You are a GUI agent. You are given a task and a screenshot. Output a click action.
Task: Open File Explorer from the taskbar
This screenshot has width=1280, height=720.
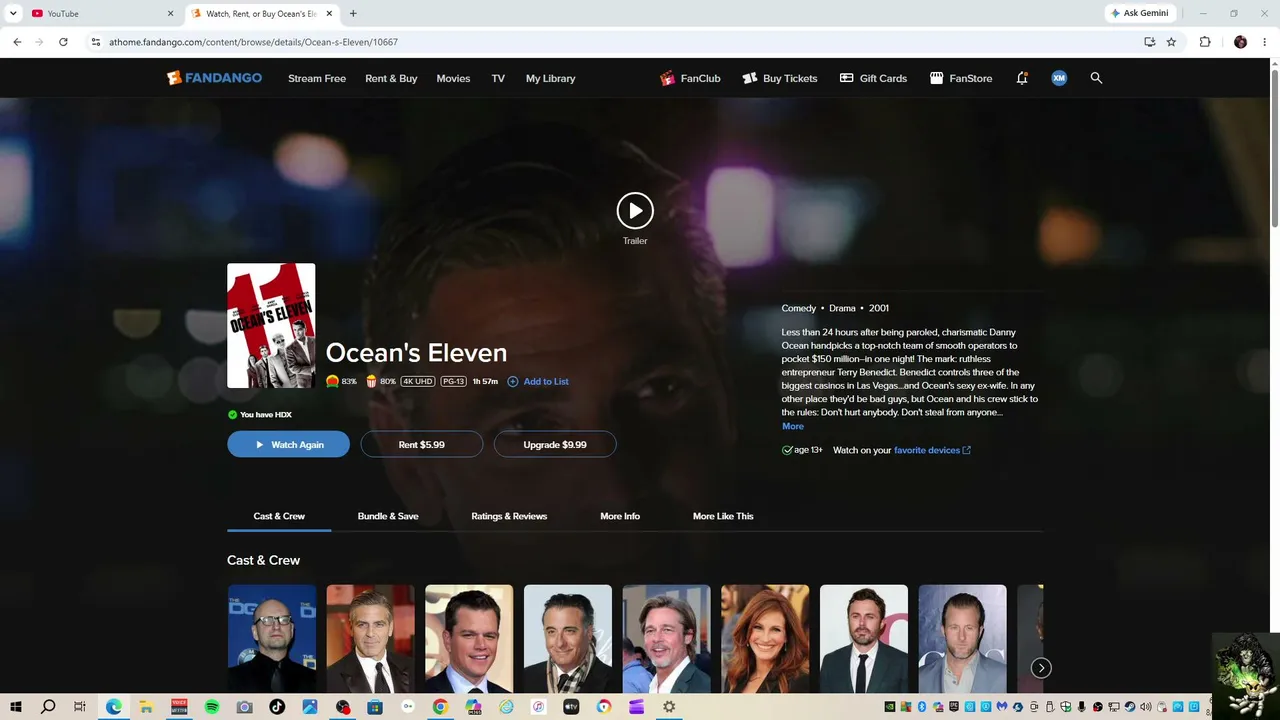(146, 707)
